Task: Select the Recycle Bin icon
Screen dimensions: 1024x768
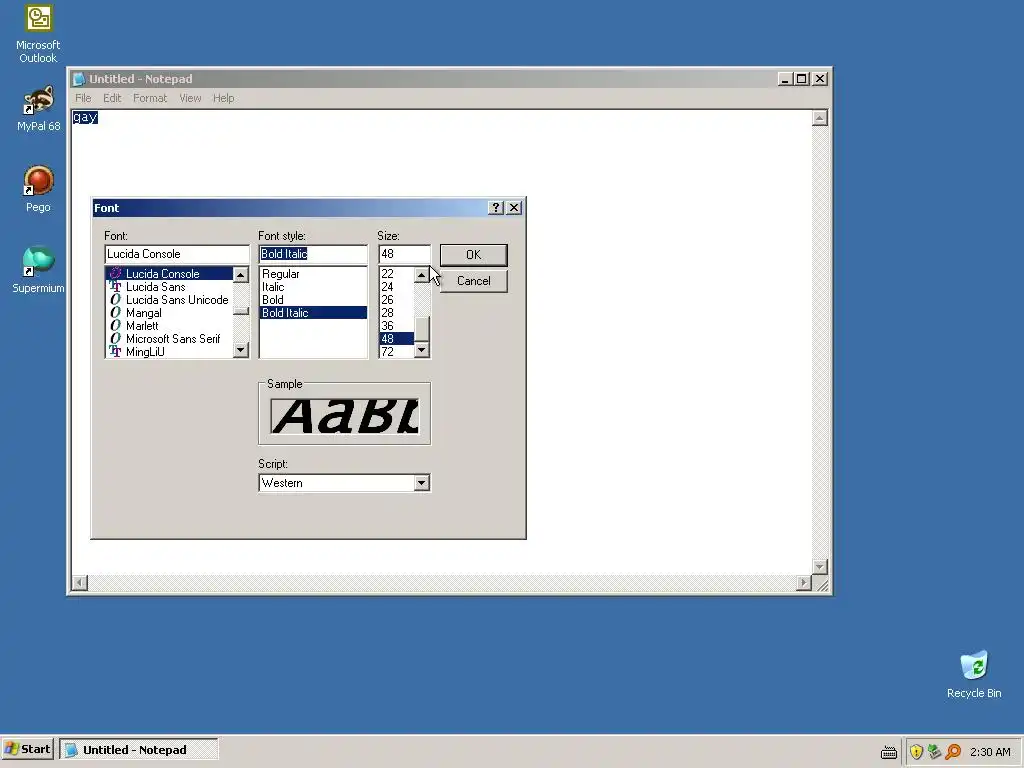Action: click(x=974, y=675)
